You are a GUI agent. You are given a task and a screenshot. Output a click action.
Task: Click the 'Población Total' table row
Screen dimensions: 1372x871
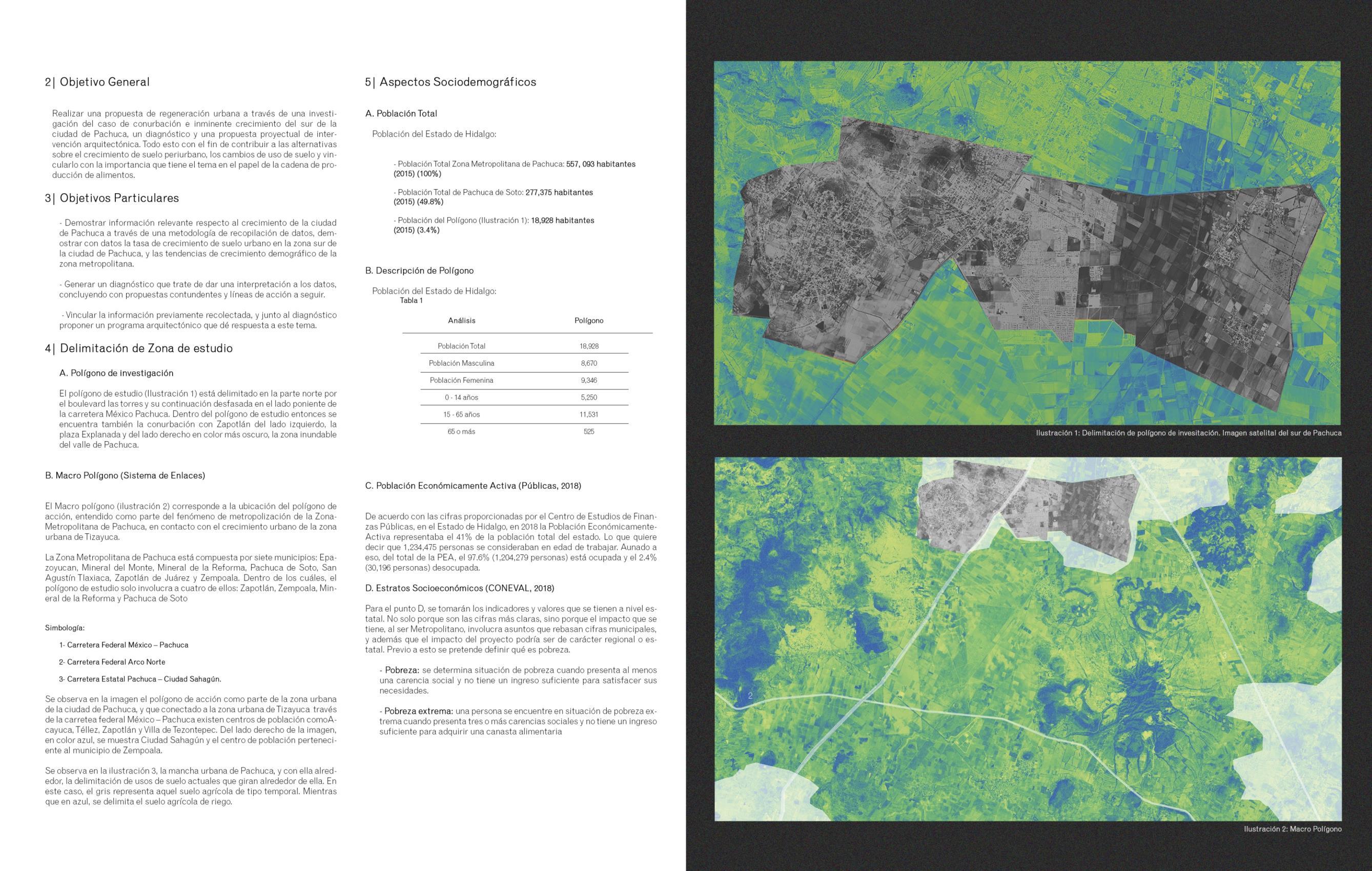pyautogui.click(x=461, y=346)
